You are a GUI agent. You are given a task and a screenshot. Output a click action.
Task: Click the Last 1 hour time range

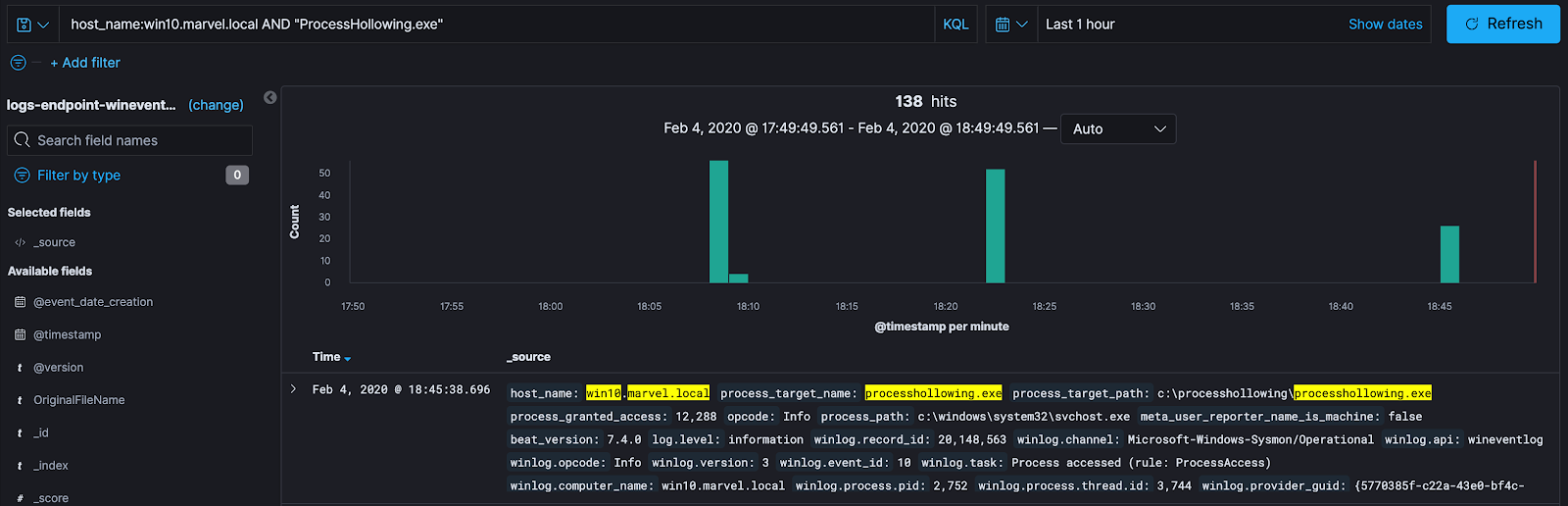tap(1080, 25)
